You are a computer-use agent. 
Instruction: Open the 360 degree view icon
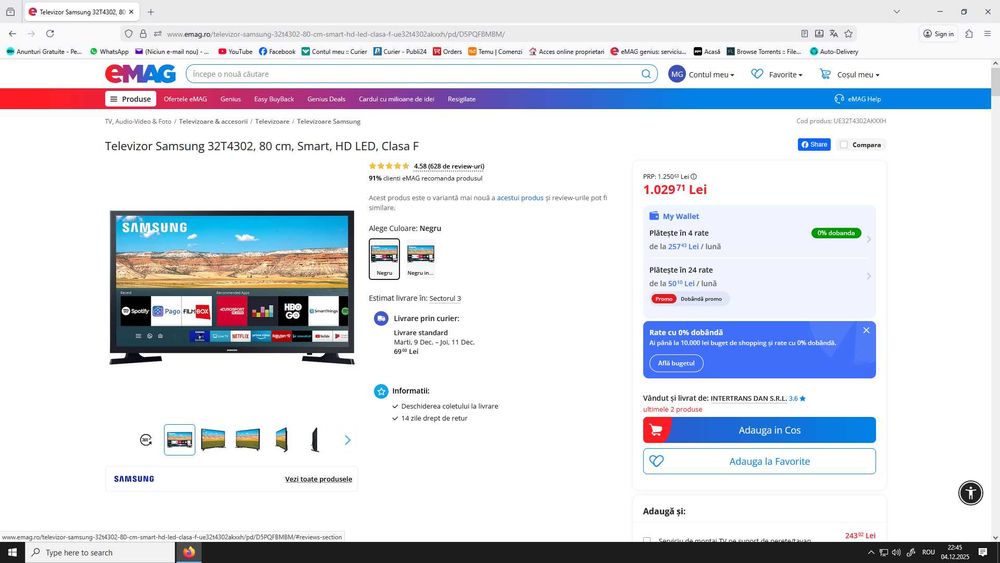point(146,440)
